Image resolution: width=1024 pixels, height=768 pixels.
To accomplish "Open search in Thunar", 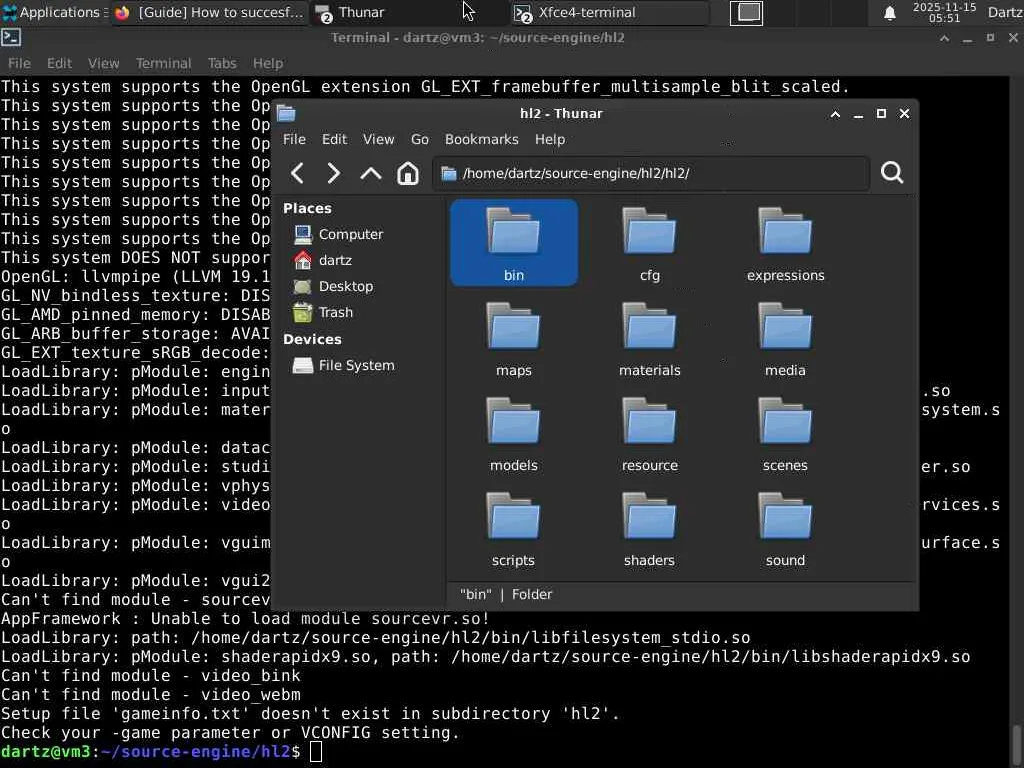I will 891,172.
